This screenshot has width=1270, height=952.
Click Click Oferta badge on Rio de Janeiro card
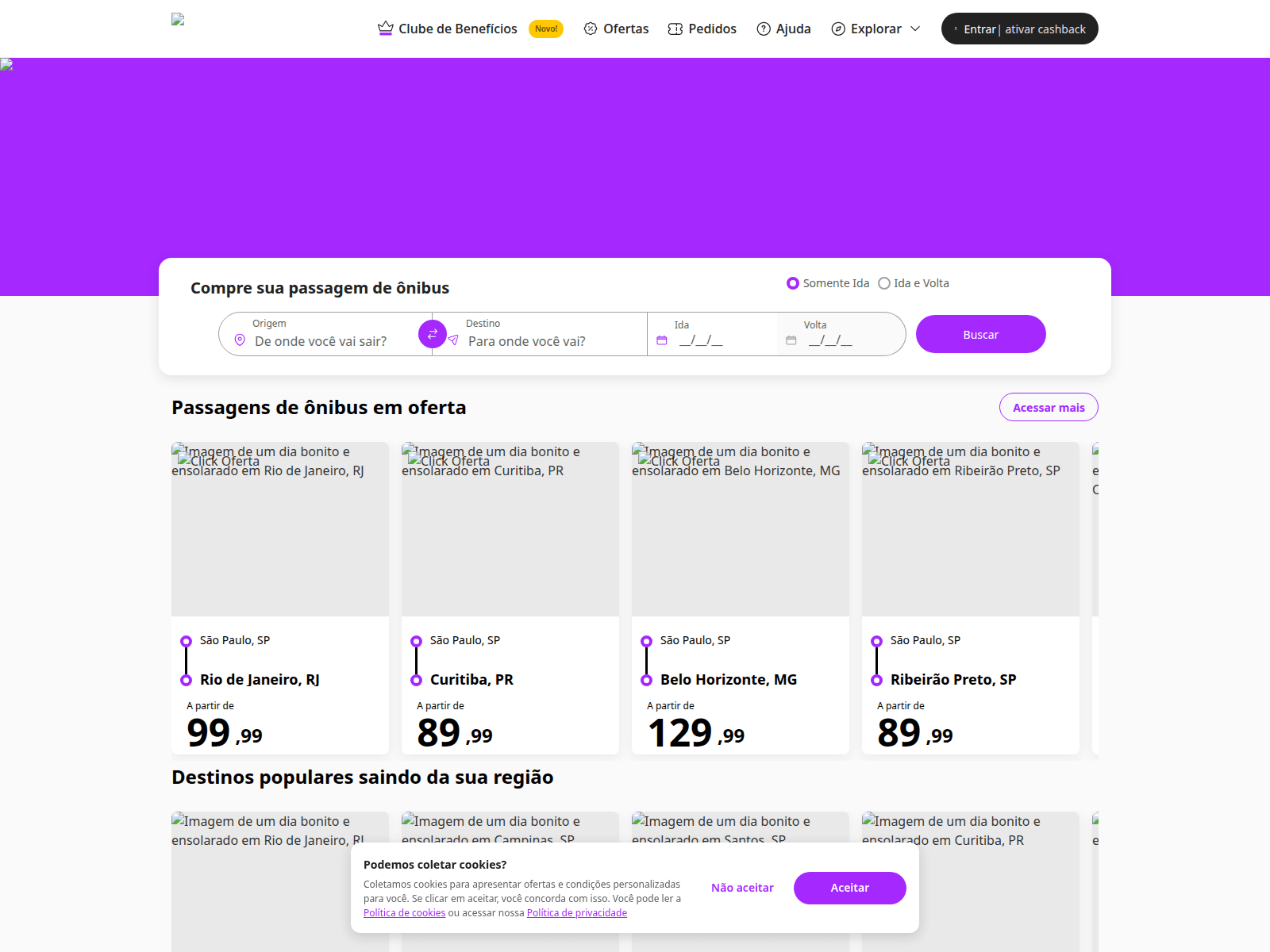(x=219, y=461)
